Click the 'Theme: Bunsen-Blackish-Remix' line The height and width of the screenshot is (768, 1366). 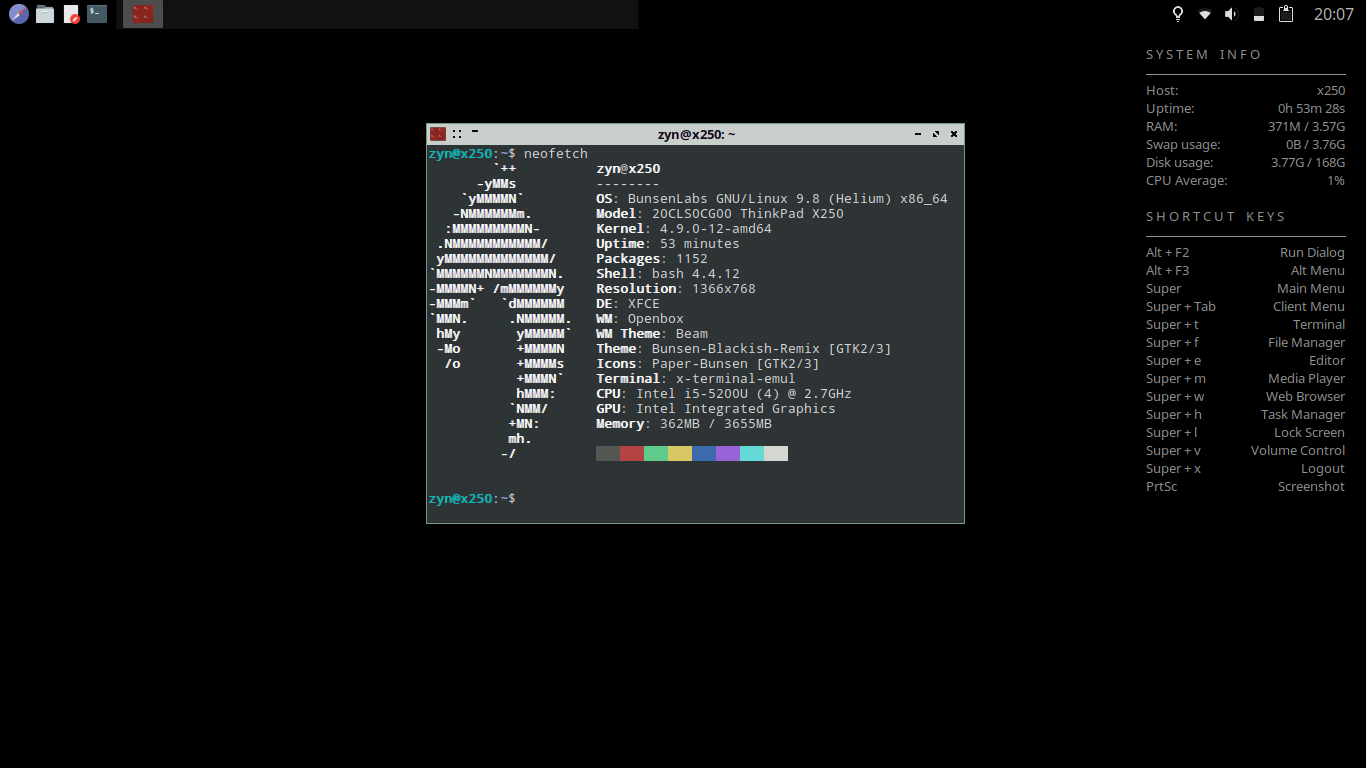[744, 349]
